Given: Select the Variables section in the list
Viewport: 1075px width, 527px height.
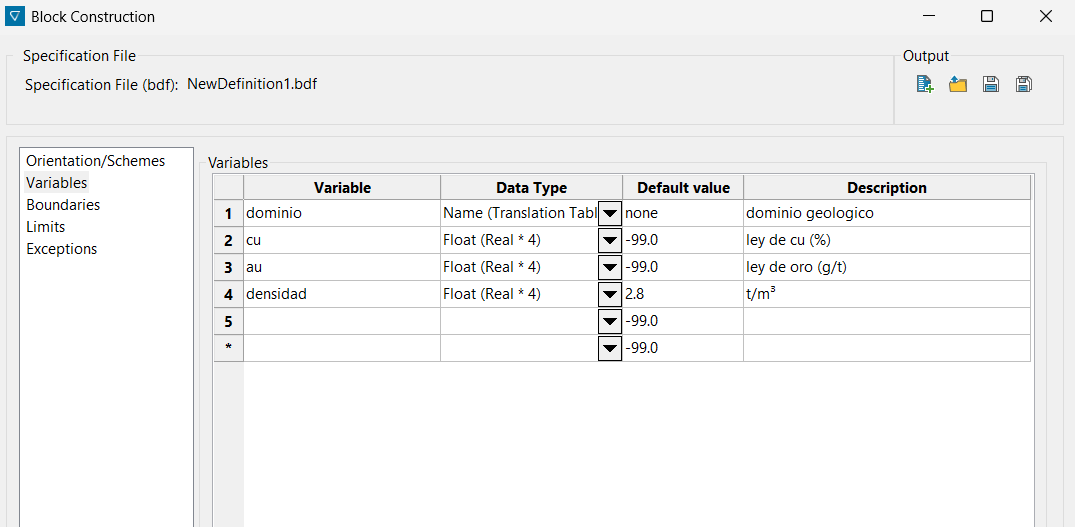Looking at the screenshot, I should pyautogui.click(x=56, y=183).
